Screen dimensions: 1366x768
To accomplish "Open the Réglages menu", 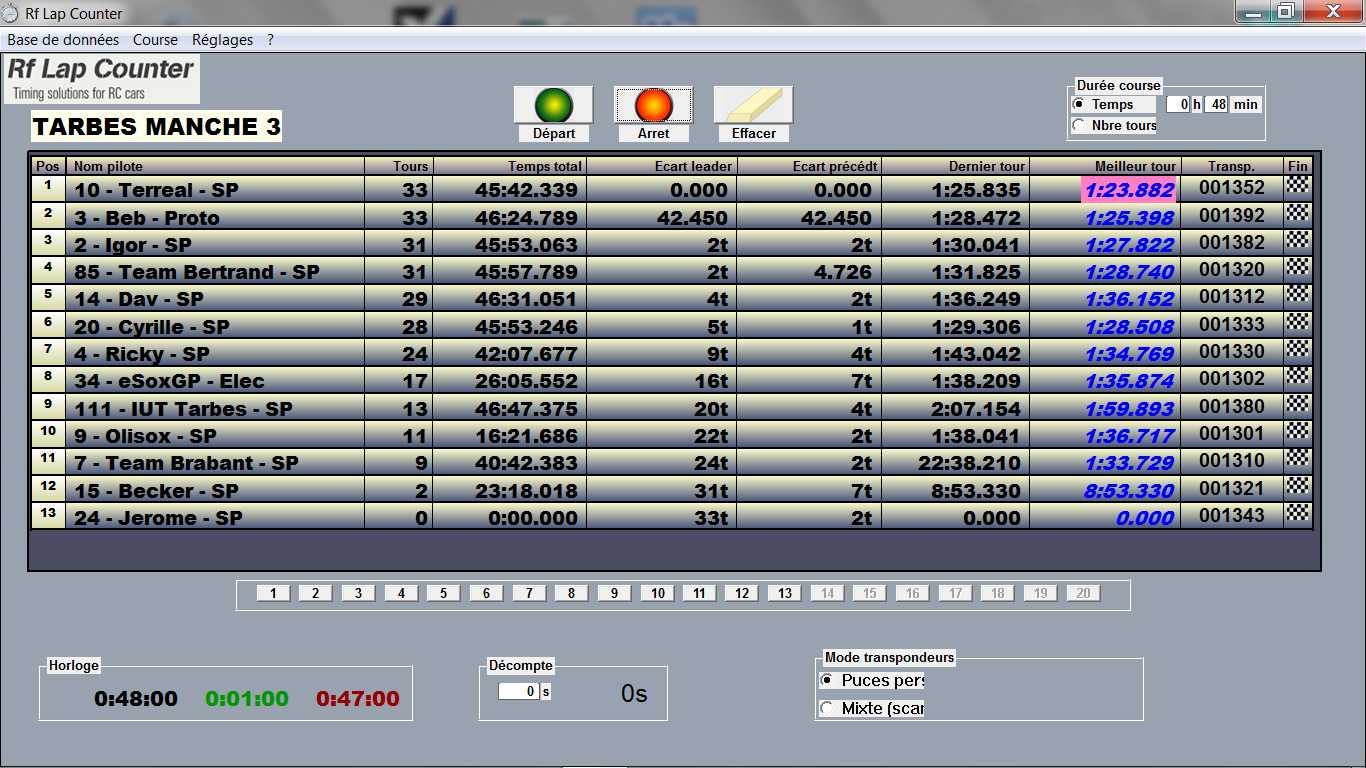I will point(222,40).
